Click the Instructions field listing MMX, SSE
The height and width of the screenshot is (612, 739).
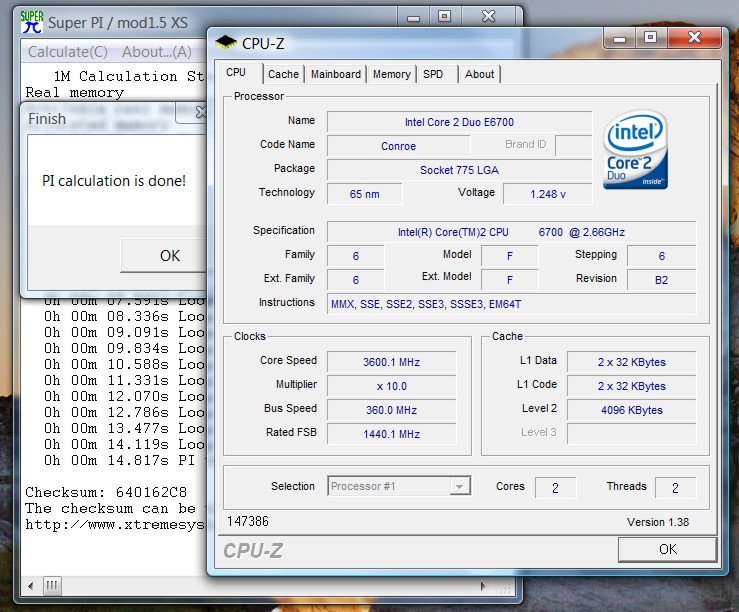pos(511,304)
